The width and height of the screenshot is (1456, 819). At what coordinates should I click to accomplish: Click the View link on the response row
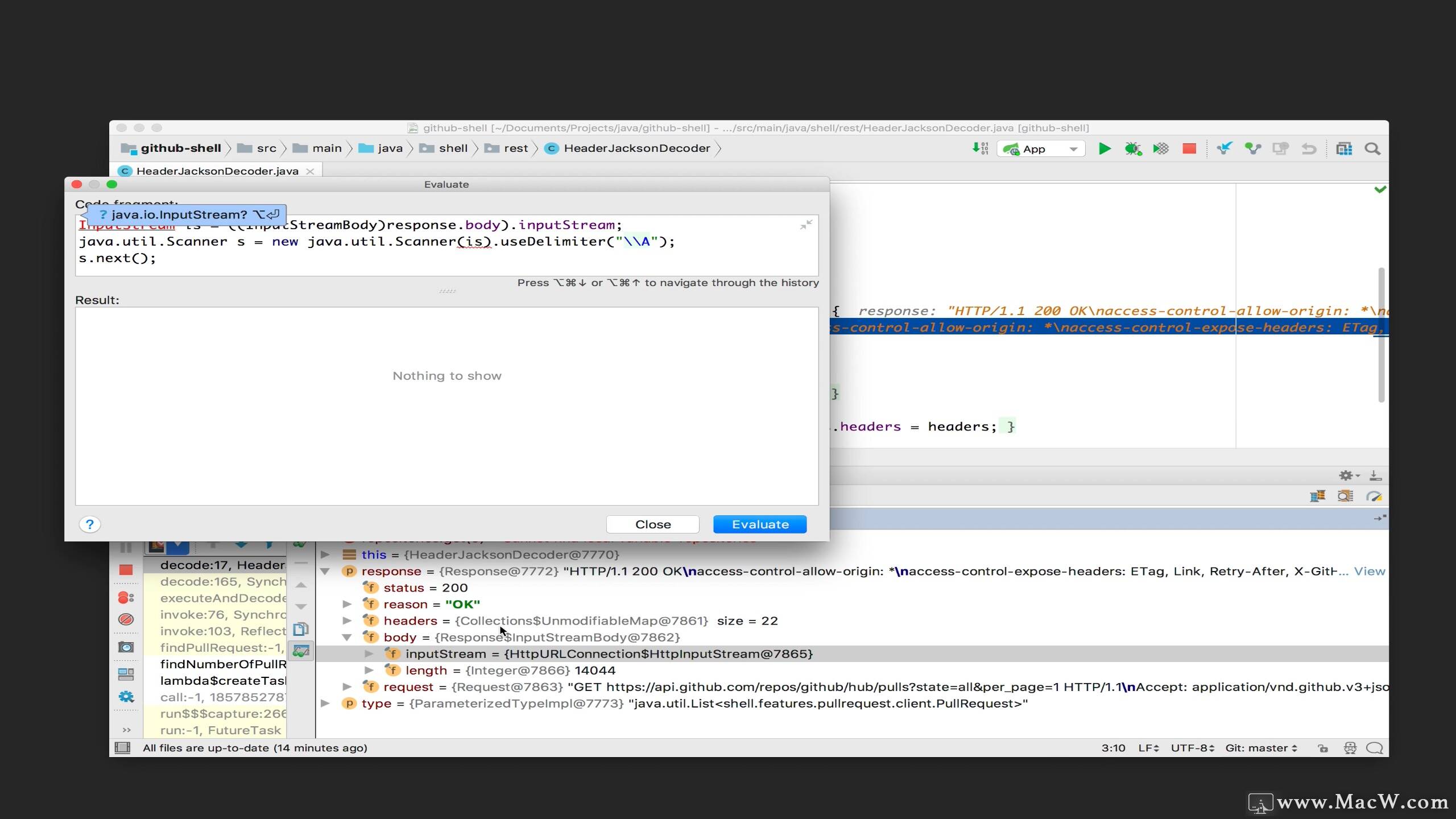(1370, 572)
